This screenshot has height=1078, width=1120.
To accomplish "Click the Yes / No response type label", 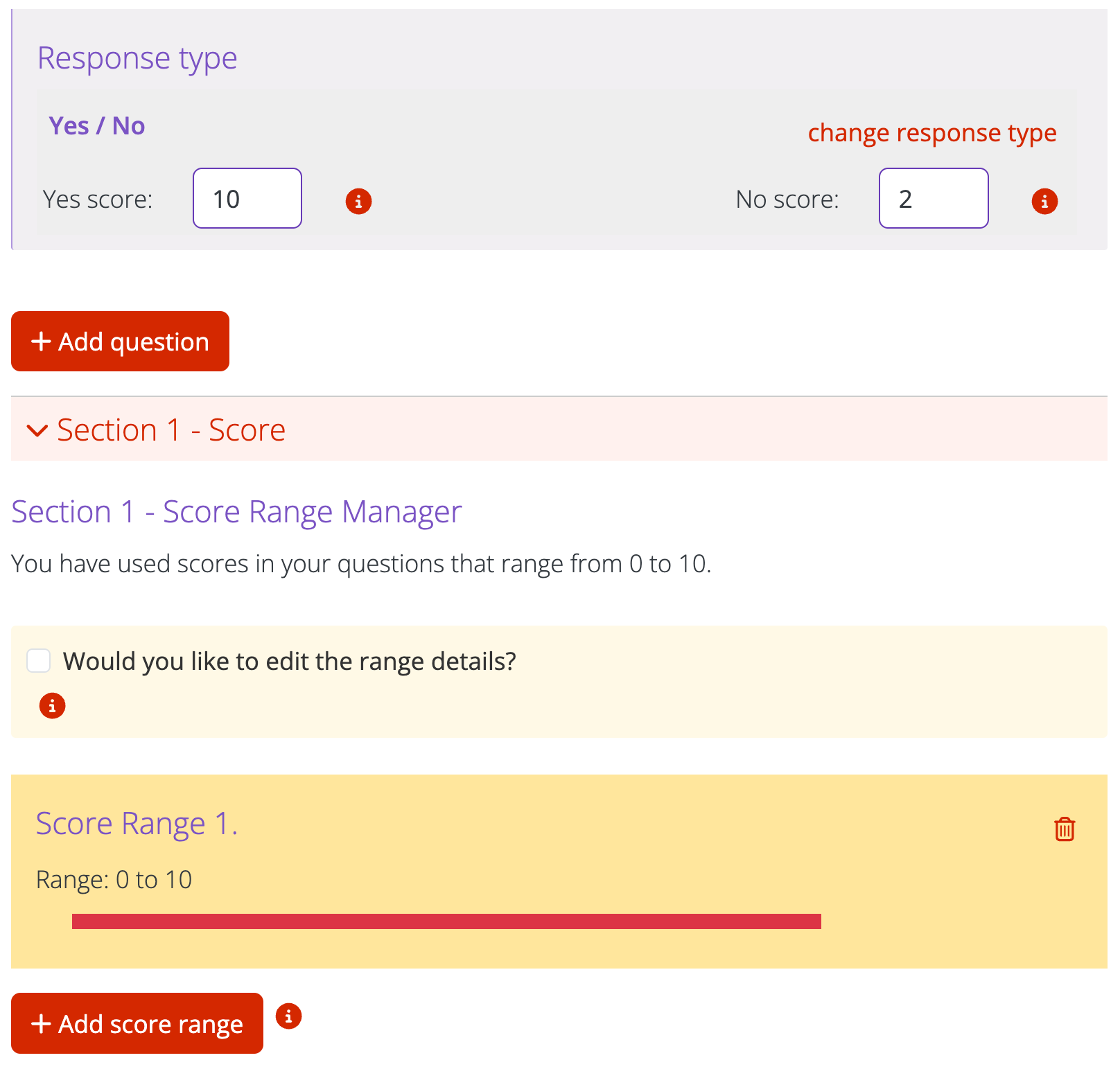I will 96,126.
